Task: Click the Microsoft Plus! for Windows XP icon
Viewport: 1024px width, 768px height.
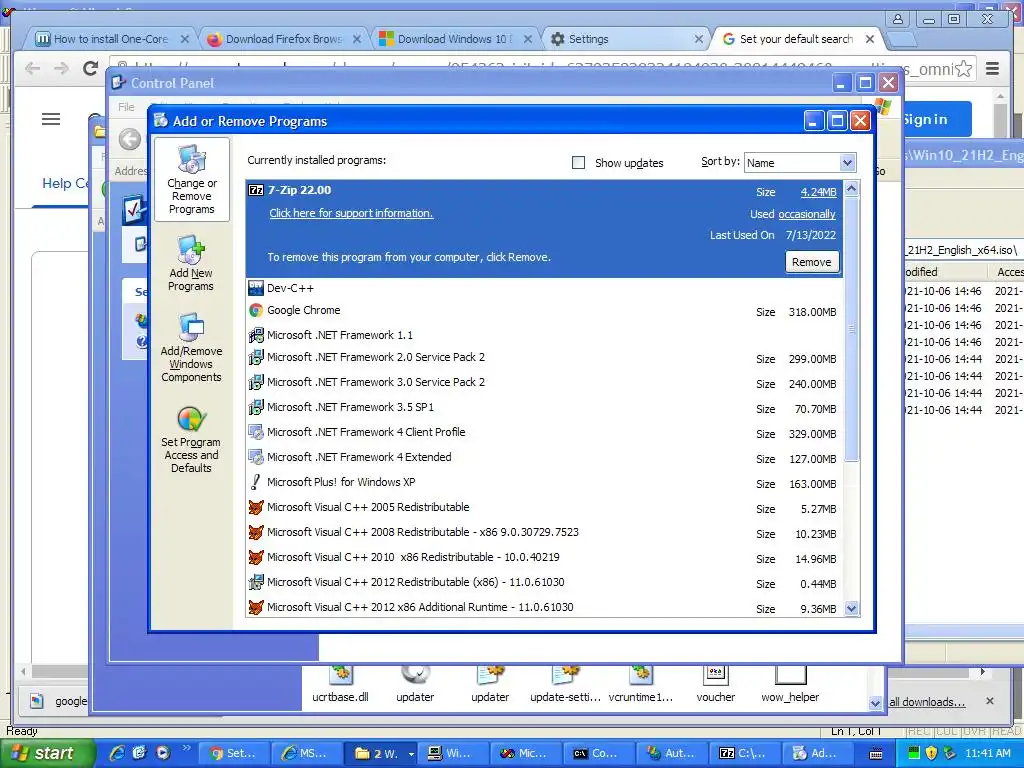Action: tap(256, 482)
